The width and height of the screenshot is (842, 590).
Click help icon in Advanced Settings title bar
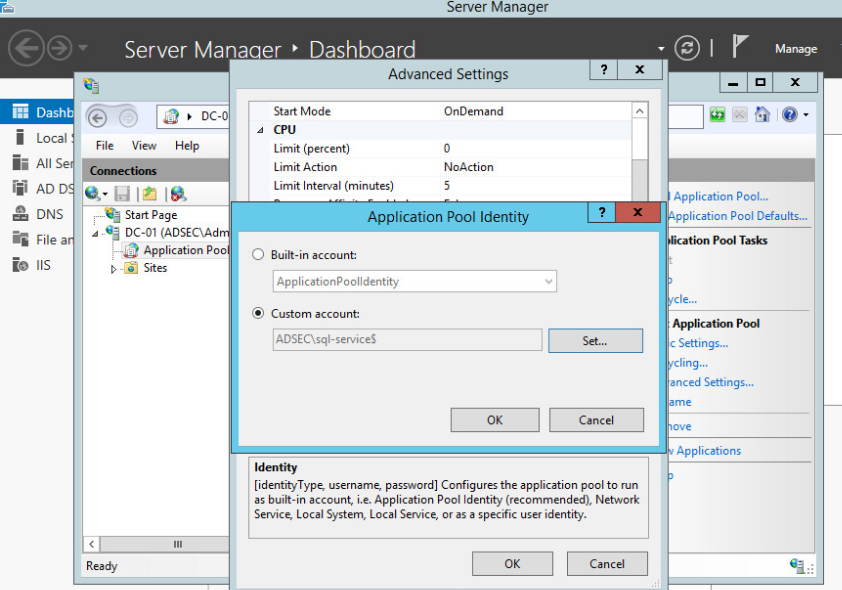pos(604,69)
